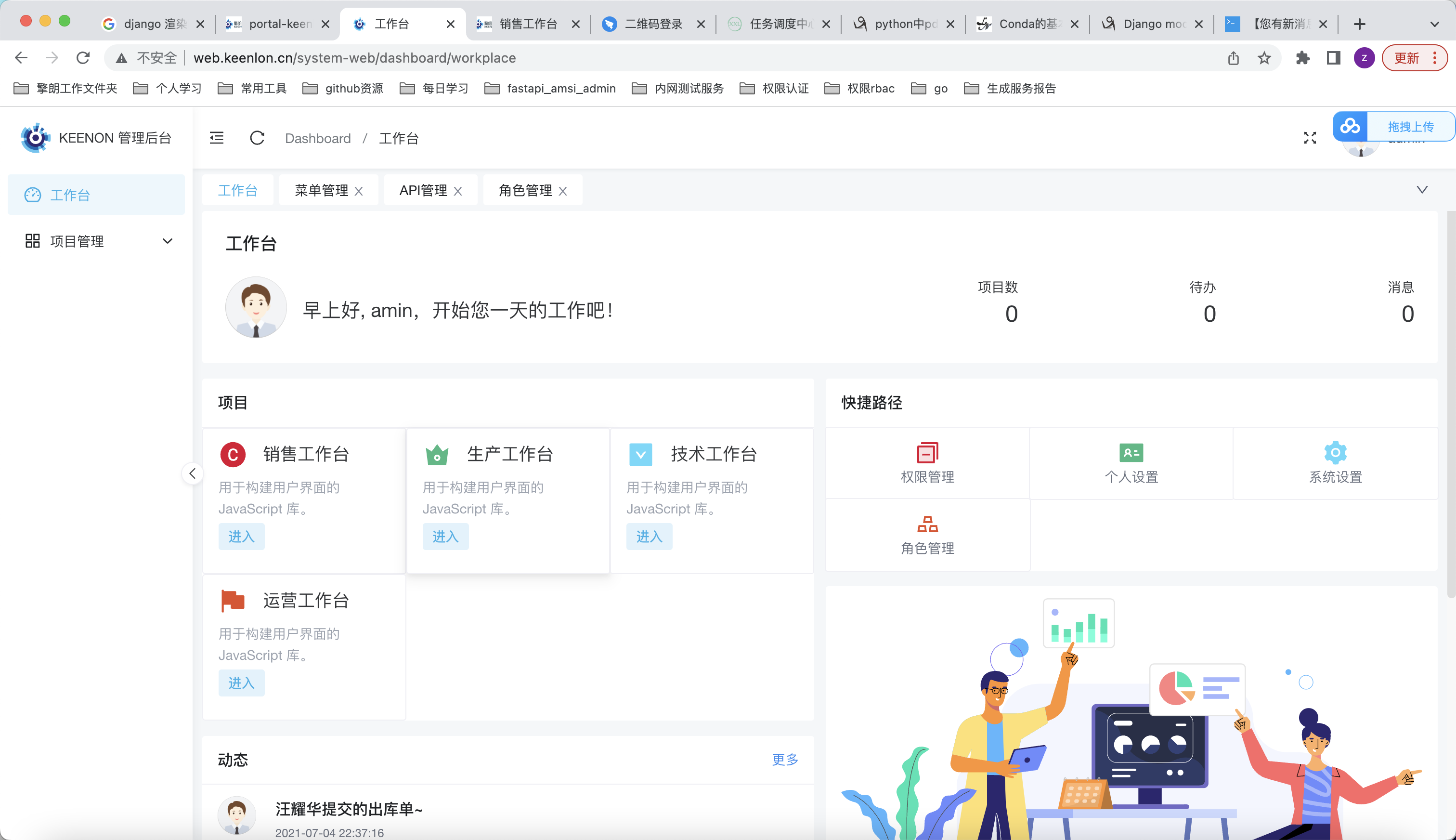Click the 消息 count value
This screenshot has height=840, width=1456.
click(x=1407, y=314)
